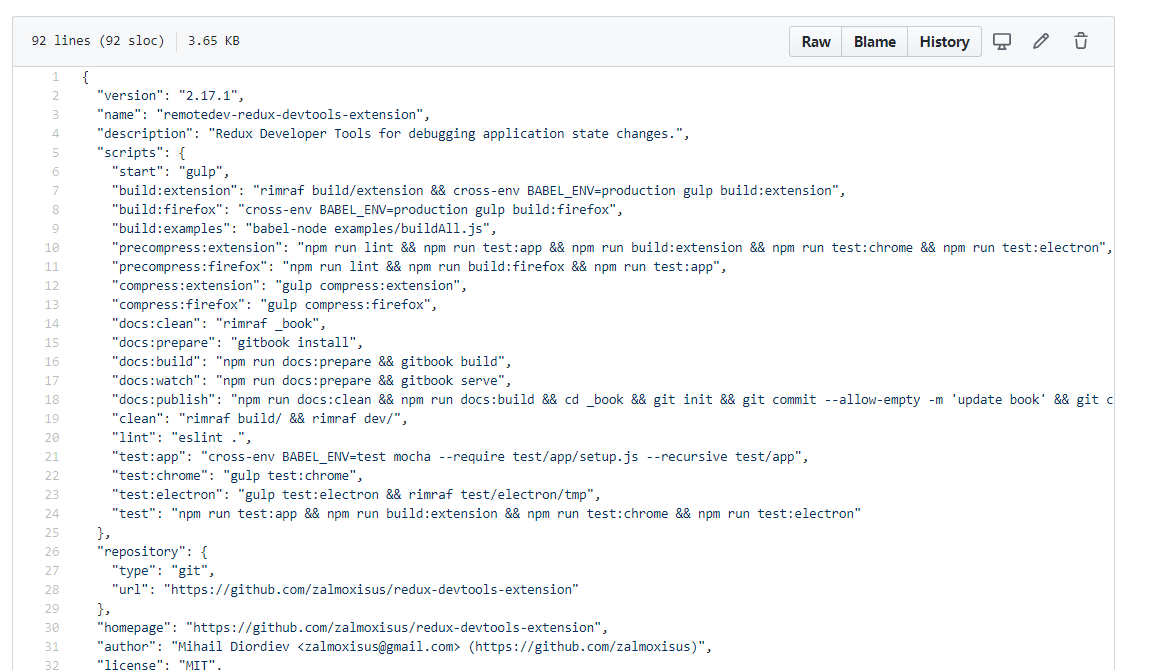Screen dimensions: 1160x670
Task: Select line number 31
Action: point(52,647)
